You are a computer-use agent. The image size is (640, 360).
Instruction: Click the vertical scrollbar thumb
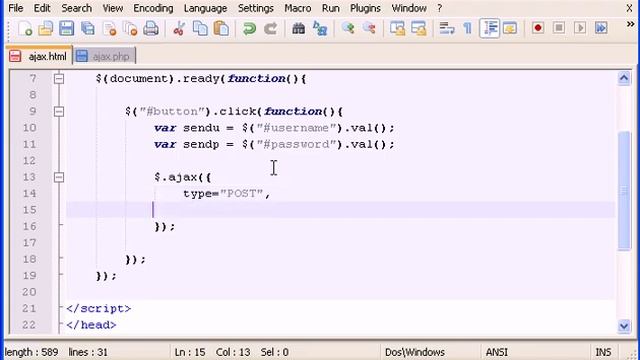tap(624, 191)
